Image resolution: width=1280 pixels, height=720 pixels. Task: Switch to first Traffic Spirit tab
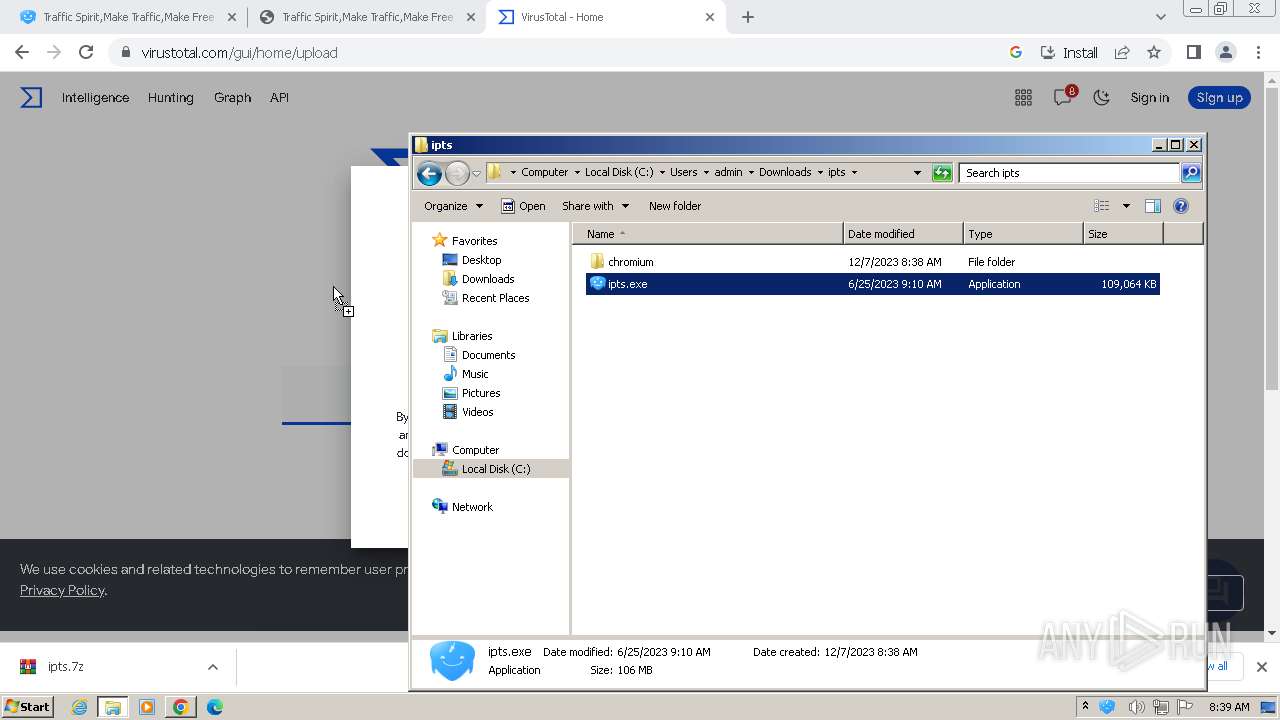tap(128, 17)
